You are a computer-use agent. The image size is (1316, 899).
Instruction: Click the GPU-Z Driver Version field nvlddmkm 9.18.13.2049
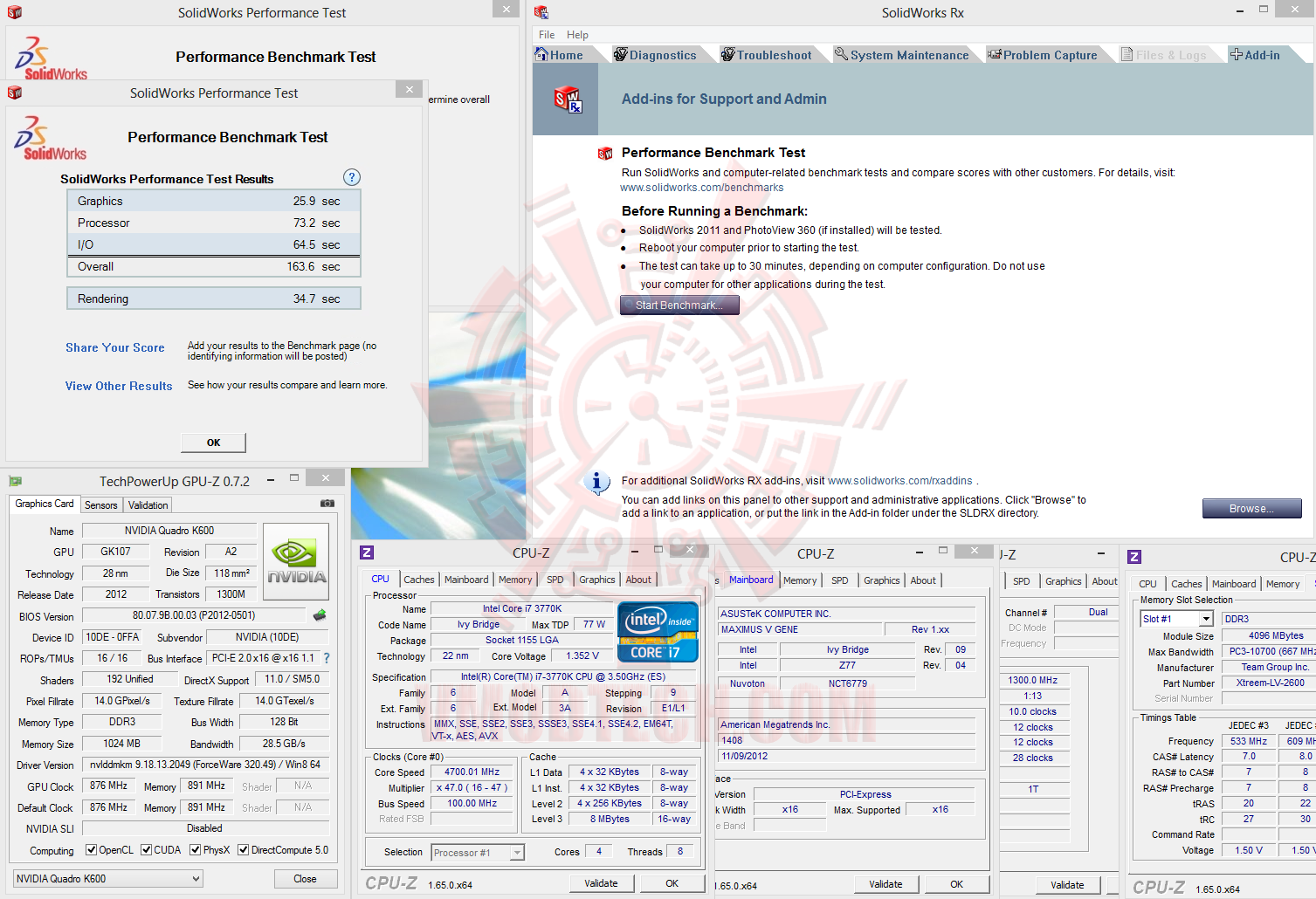pyautogui.click(x=205, y=765)
